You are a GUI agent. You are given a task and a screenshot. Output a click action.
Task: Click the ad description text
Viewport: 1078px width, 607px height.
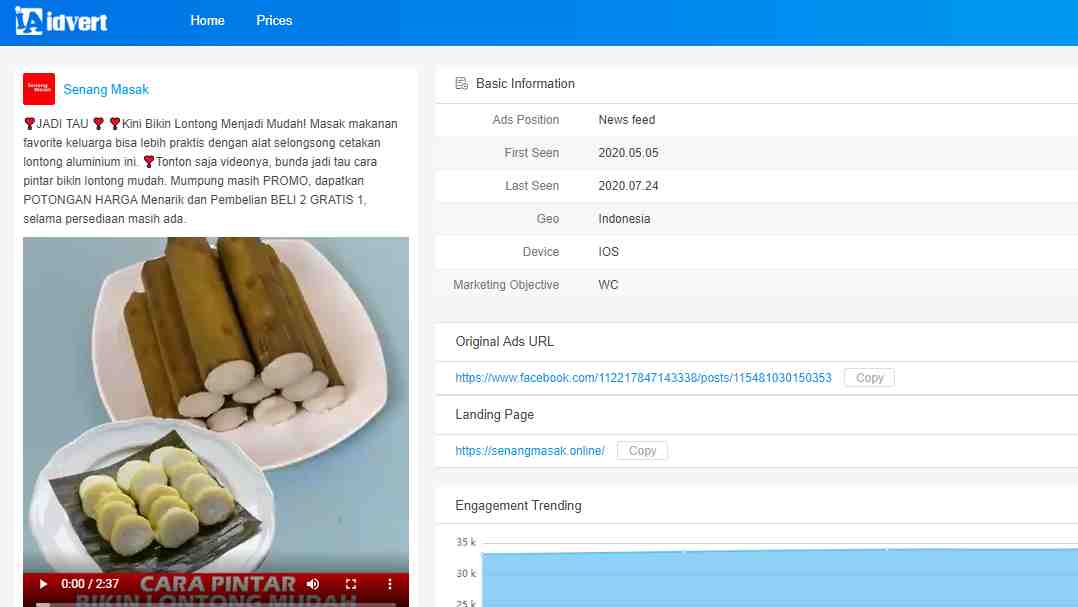click(210, 171)
